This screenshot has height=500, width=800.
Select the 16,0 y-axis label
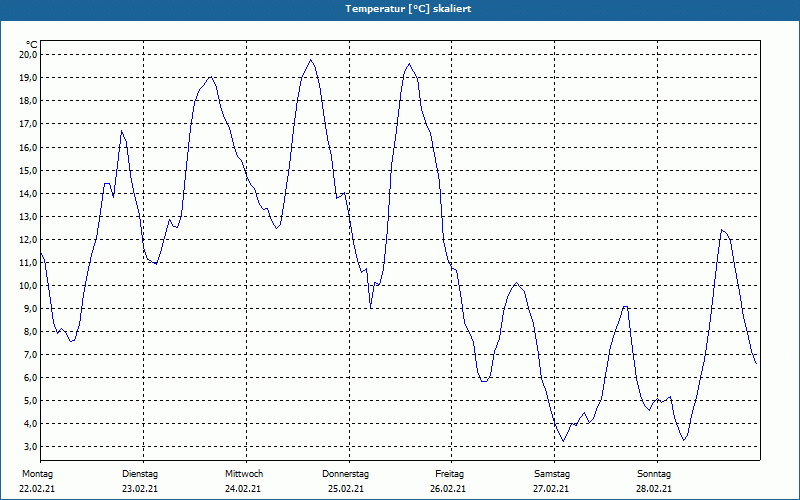(28, 147)
